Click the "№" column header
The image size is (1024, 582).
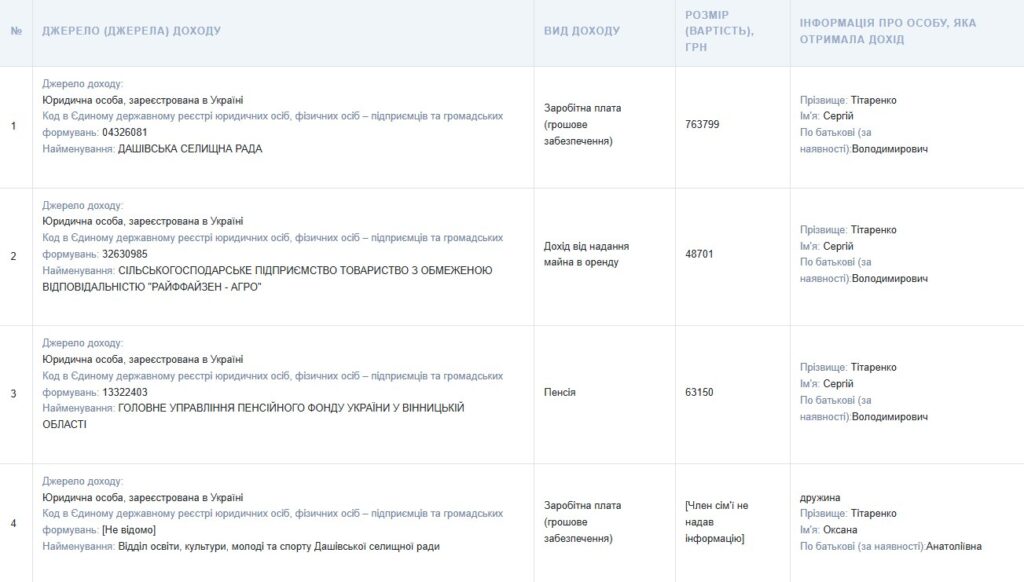[16, 31]
